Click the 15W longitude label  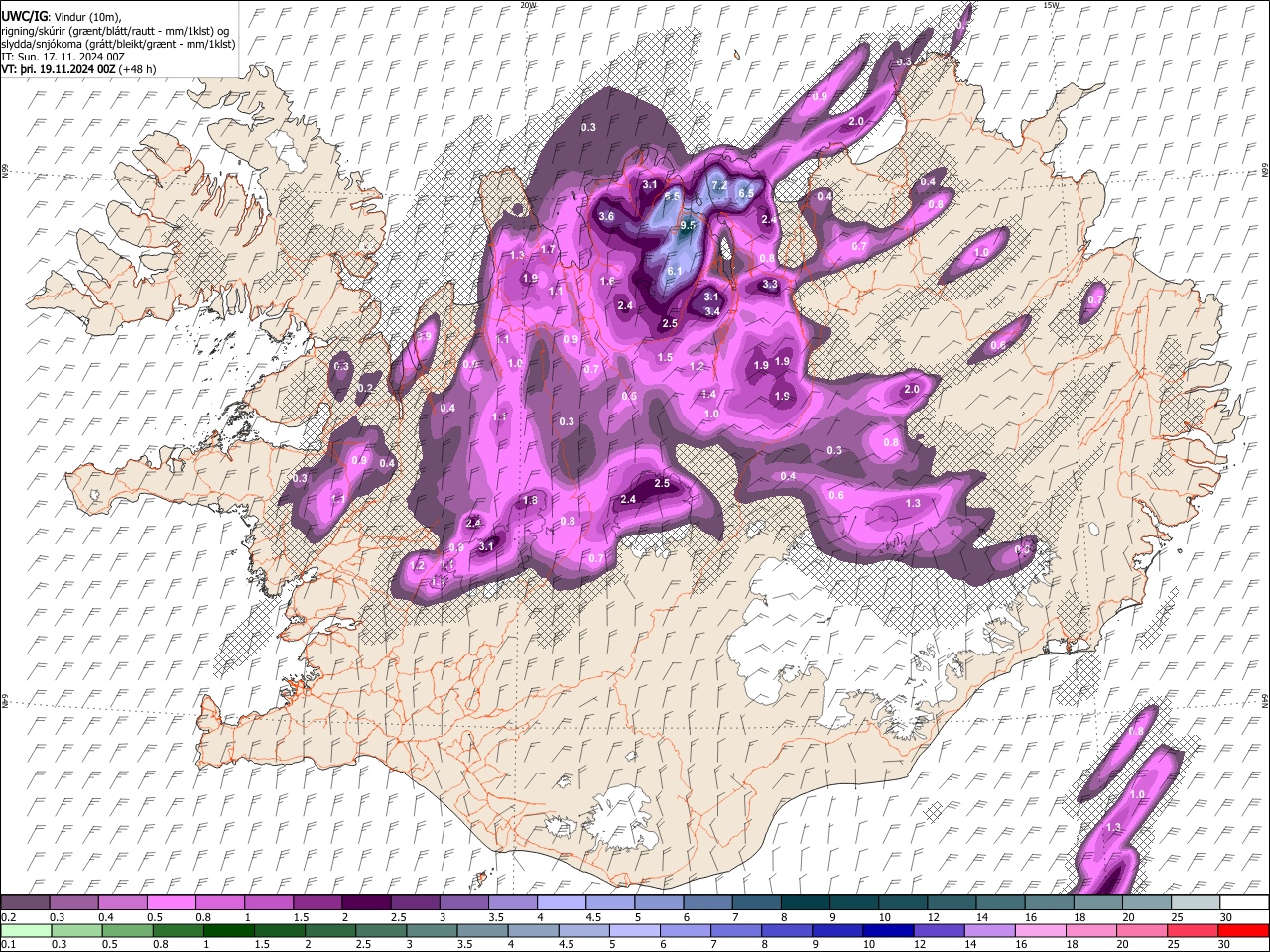tap(1051, 5)
